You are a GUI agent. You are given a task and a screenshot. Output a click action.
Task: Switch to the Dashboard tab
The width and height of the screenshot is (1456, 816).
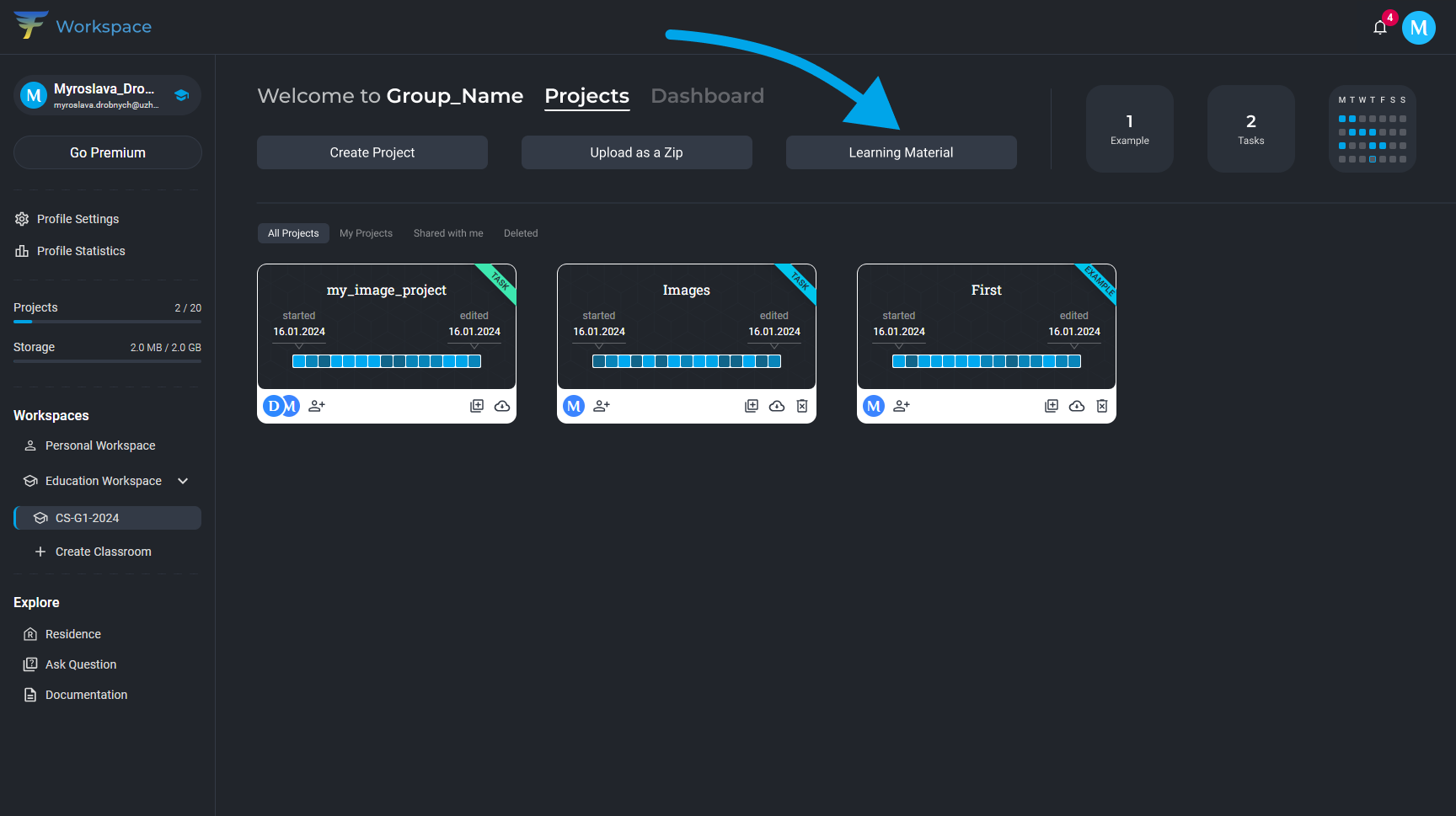pos(707,96)
